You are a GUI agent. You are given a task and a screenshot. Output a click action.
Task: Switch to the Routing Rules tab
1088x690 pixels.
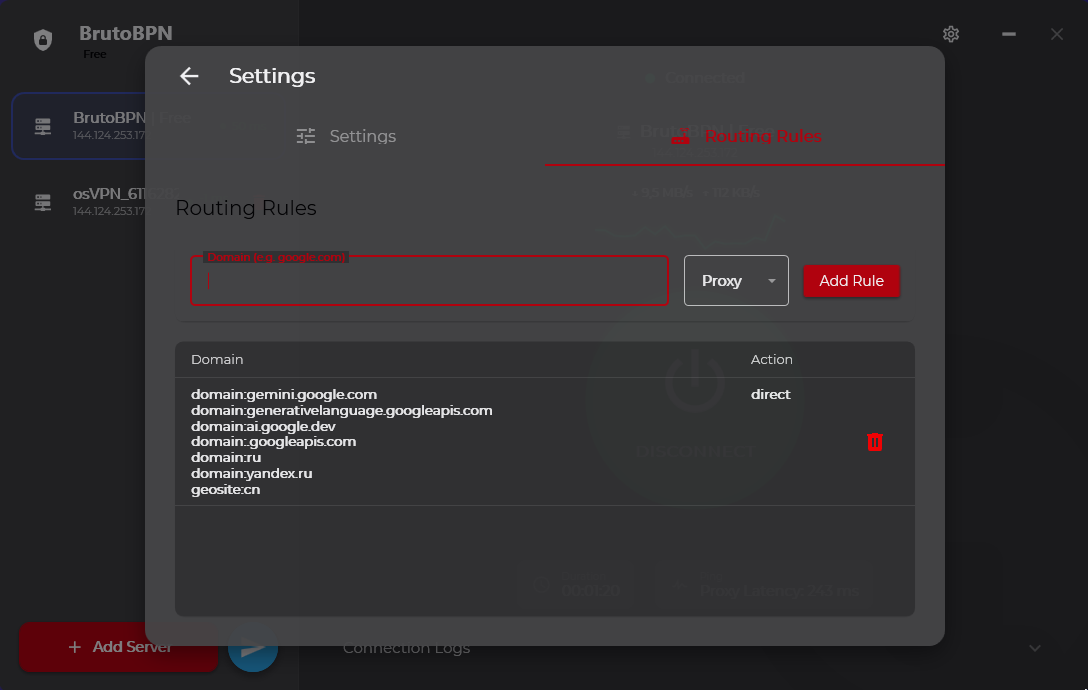[745, 136]
